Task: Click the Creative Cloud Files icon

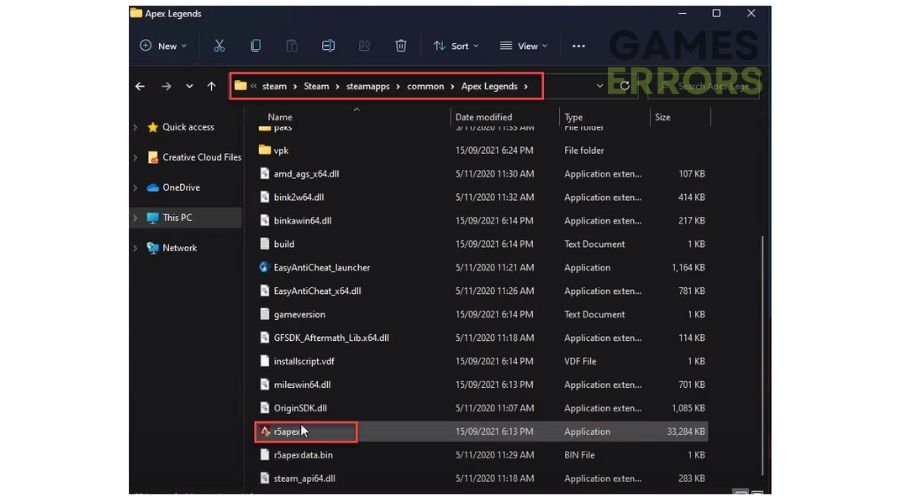Action: [x=153, y=157]
